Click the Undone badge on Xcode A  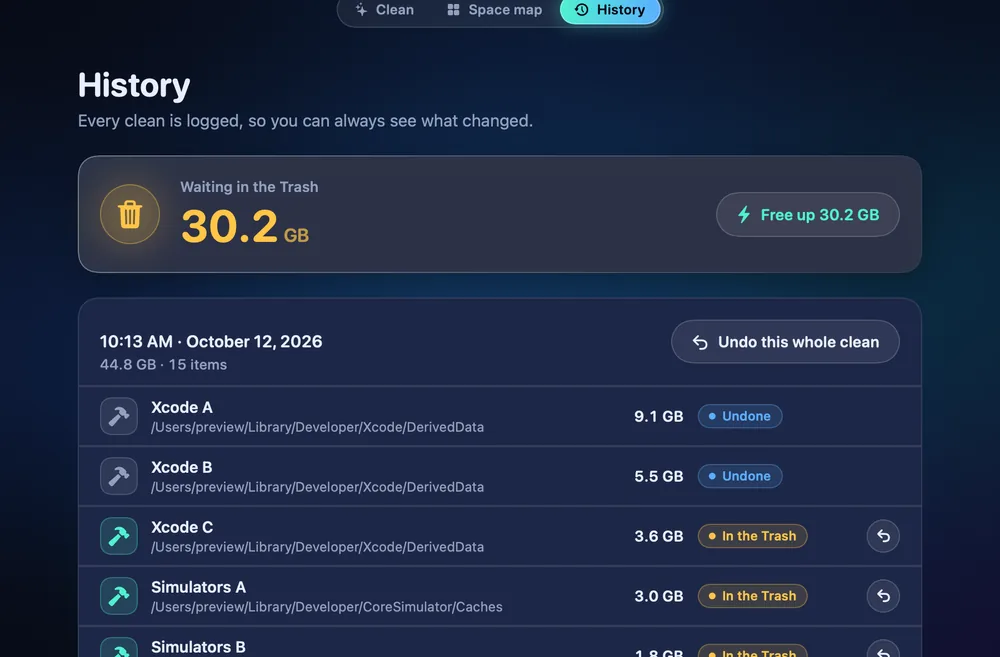[x=740, y=416]
